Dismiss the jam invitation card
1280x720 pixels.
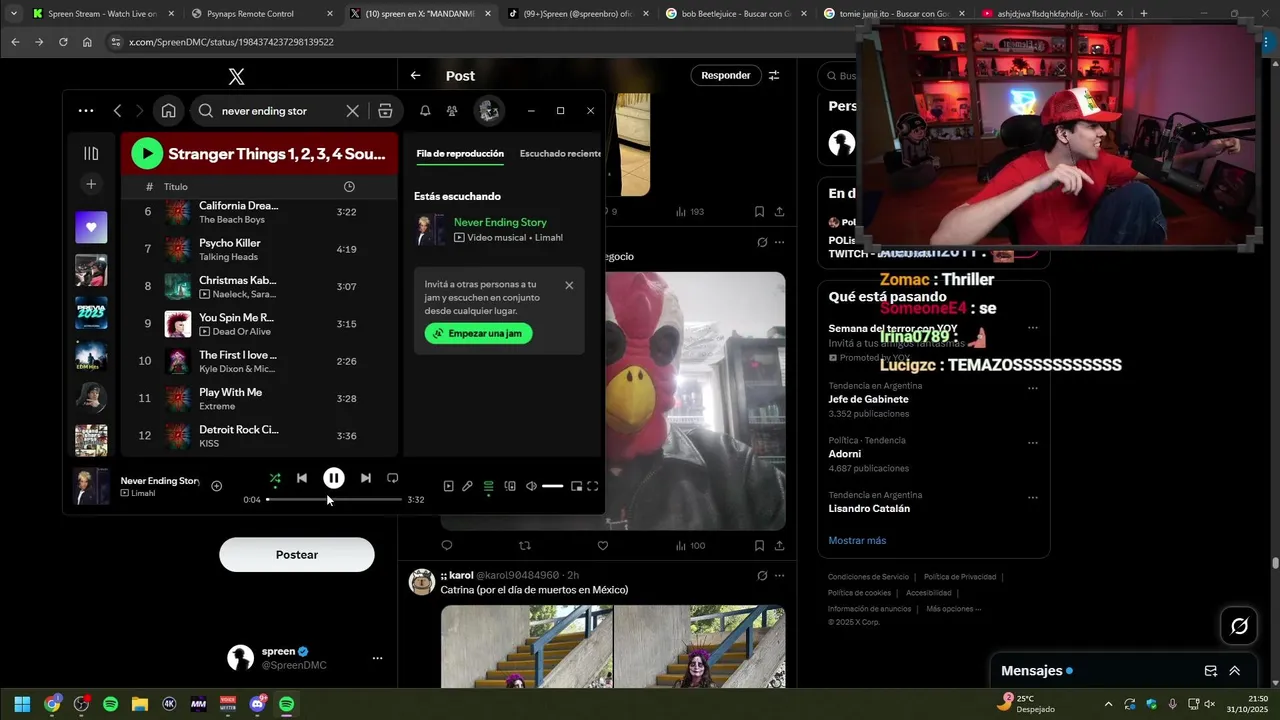tap(569, 285)
